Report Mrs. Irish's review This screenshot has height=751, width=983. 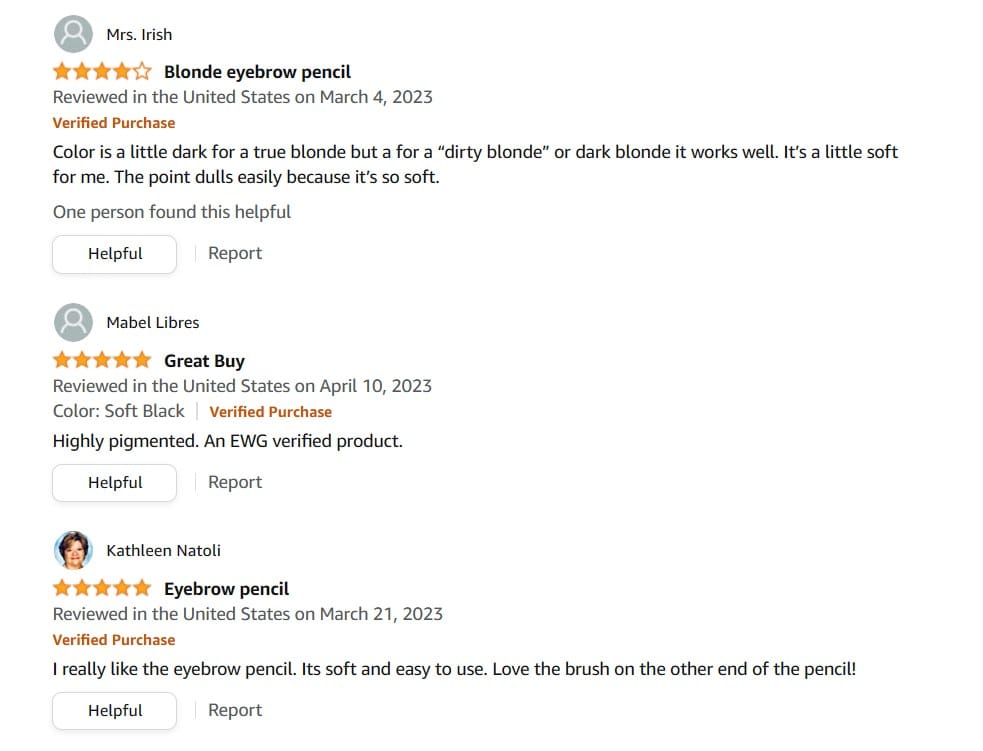point(235,254)
